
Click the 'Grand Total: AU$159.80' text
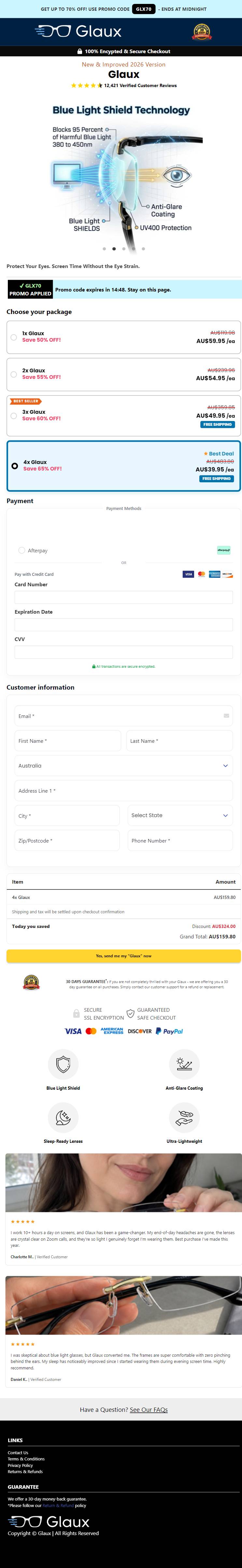coord(207,937)
